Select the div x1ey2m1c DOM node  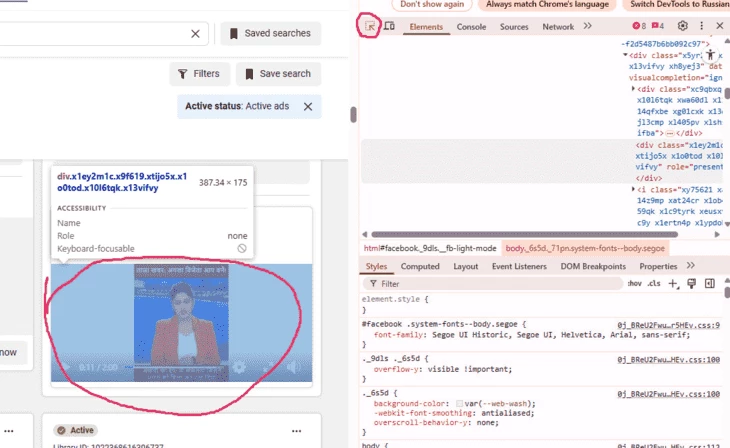tap(542, 161)
